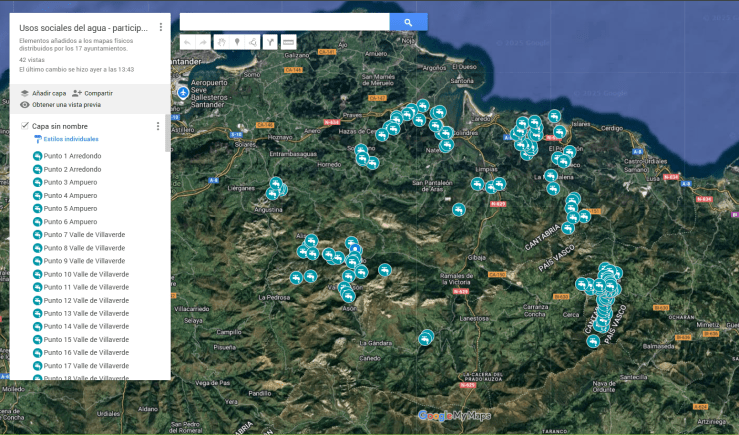Click the blue search button
The width and height of the screenshot is (739, 435).
[408, 22]
